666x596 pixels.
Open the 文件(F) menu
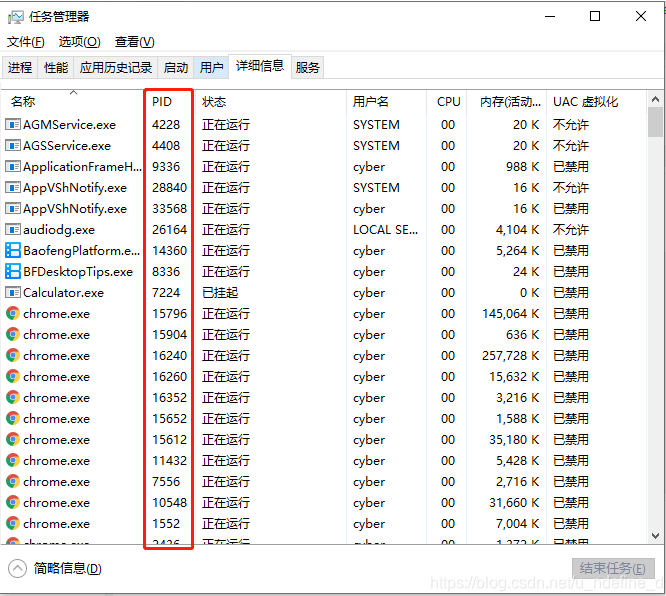tap(25, 42)
